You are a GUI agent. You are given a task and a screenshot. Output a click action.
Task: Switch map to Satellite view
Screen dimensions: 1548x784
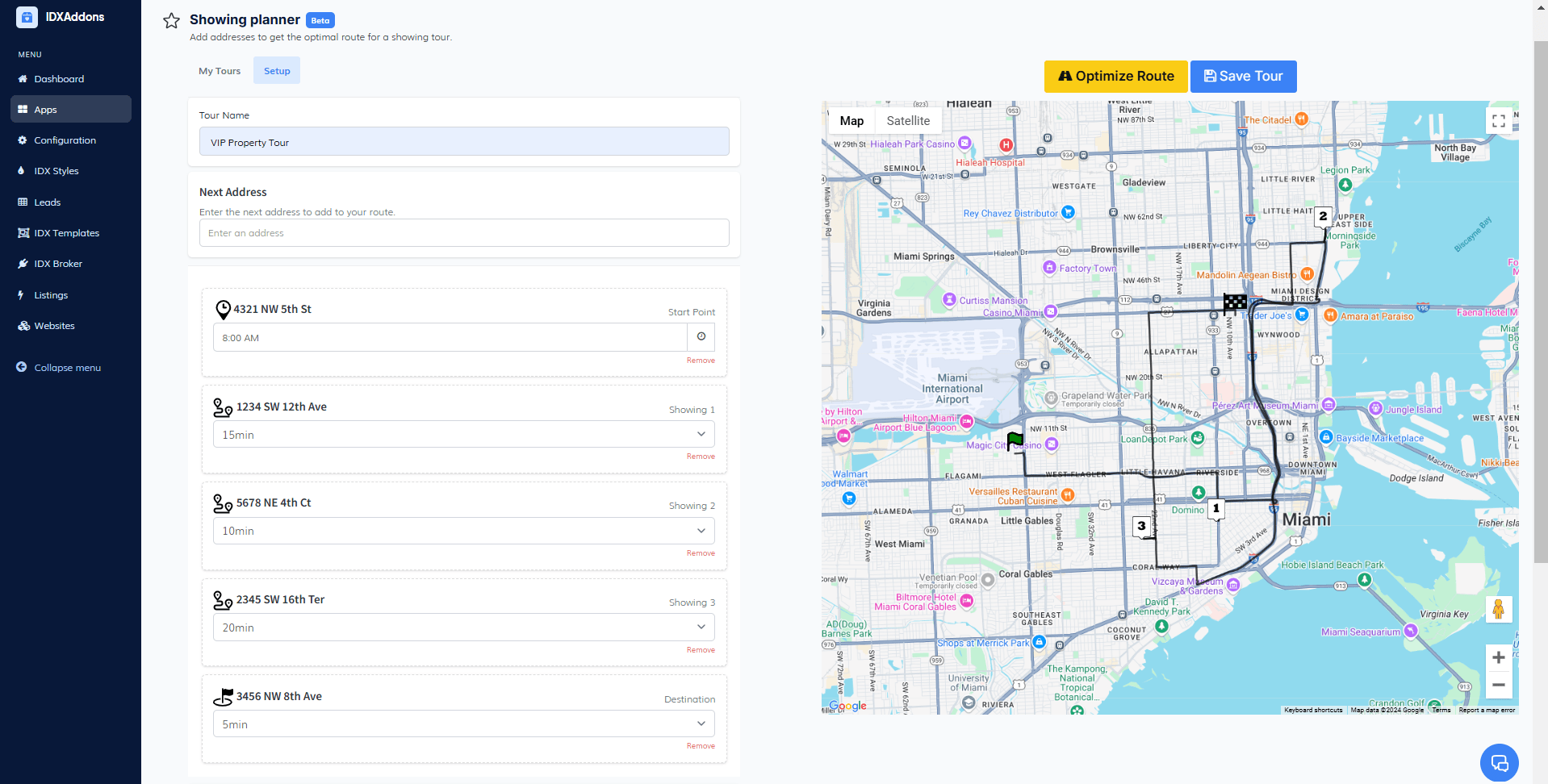[x=908, y=121]
